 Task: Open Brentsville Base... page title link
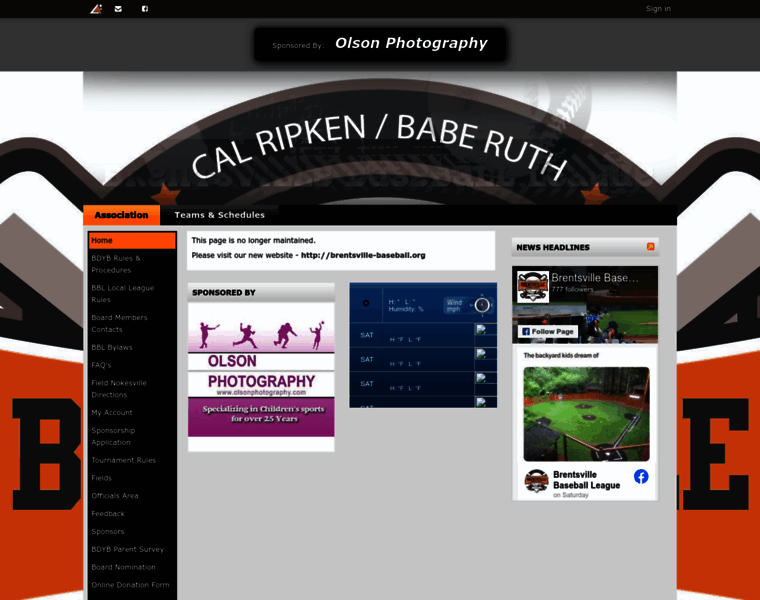(x=595, y=278)
